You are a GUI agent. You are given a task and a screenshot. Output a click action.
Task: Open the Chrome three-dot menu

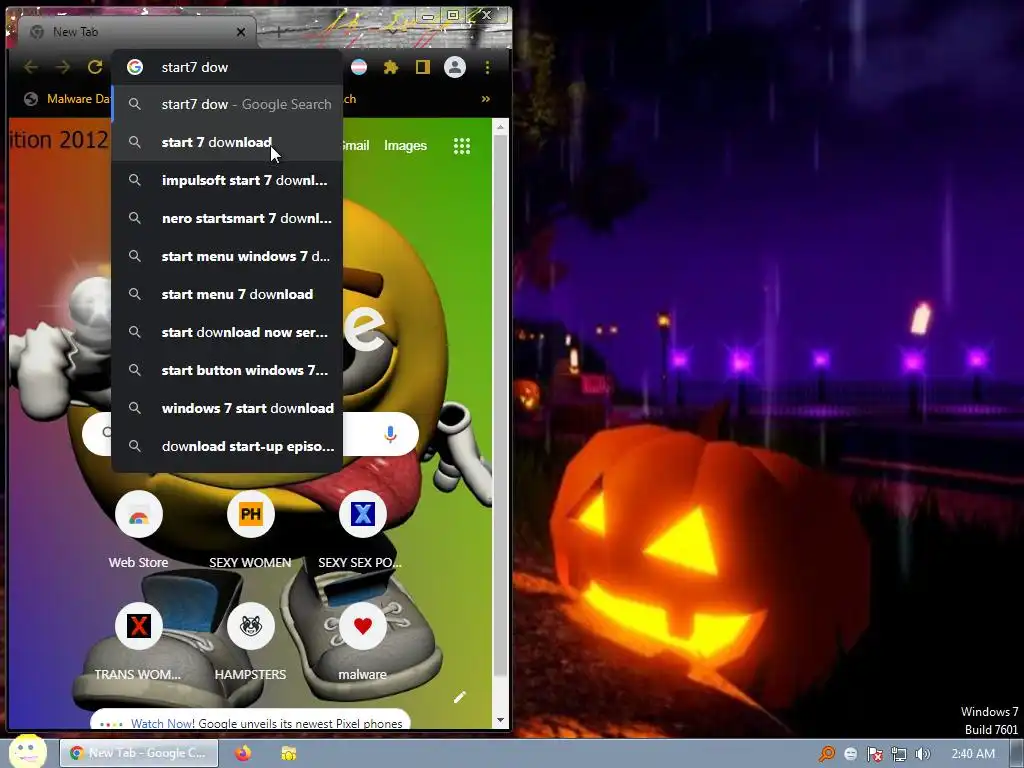[x=487, y=67]
